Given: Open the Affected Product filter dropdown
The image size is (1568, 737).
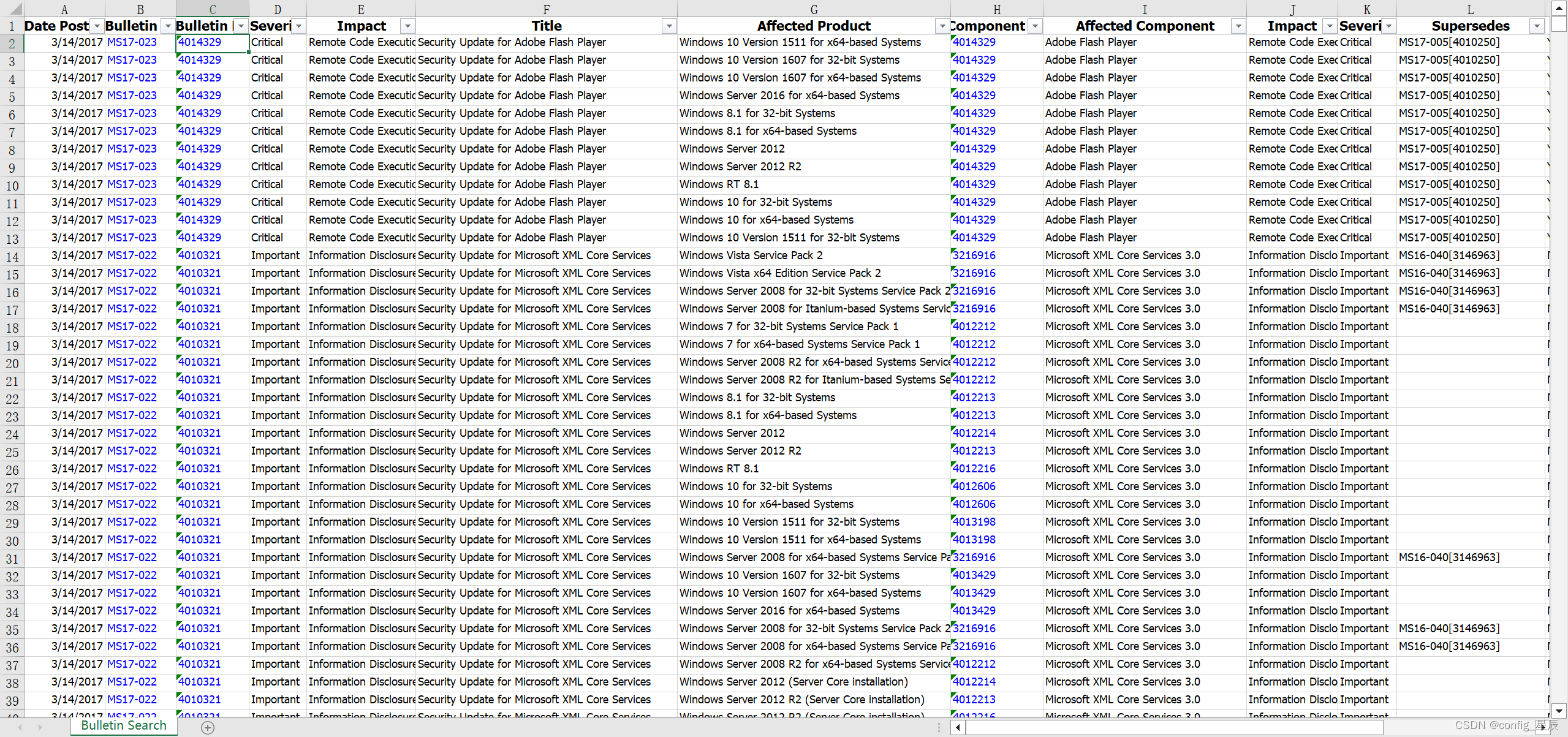Looking at the screenshot, I should tap(942, 26).
